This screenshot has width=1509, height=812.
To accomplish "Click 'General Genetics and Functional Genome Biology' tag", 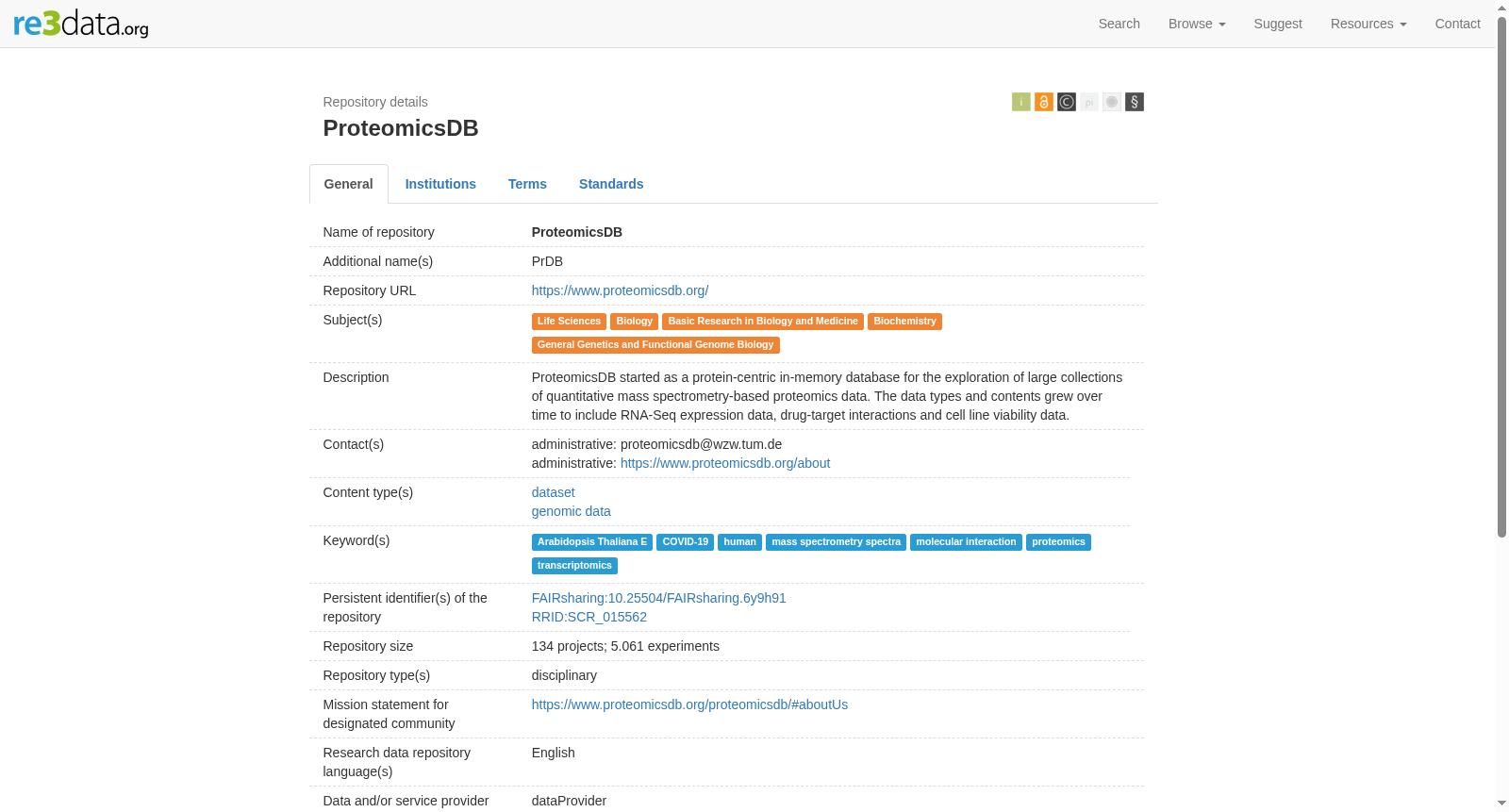I will (655, 345).
